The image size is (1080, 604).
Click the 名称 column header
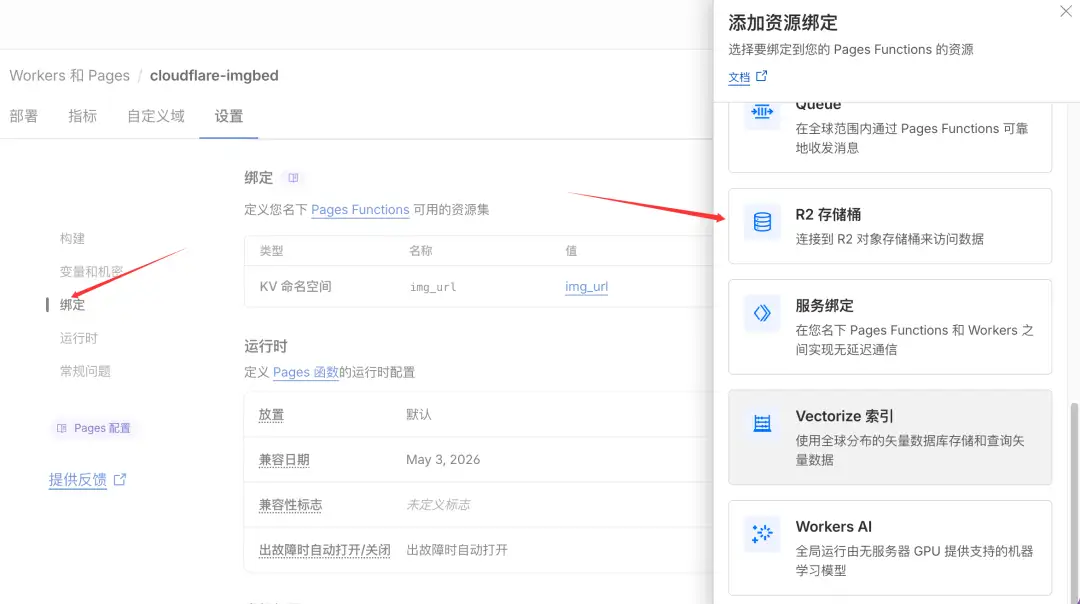pyautogui.click(x=421, y=251)
